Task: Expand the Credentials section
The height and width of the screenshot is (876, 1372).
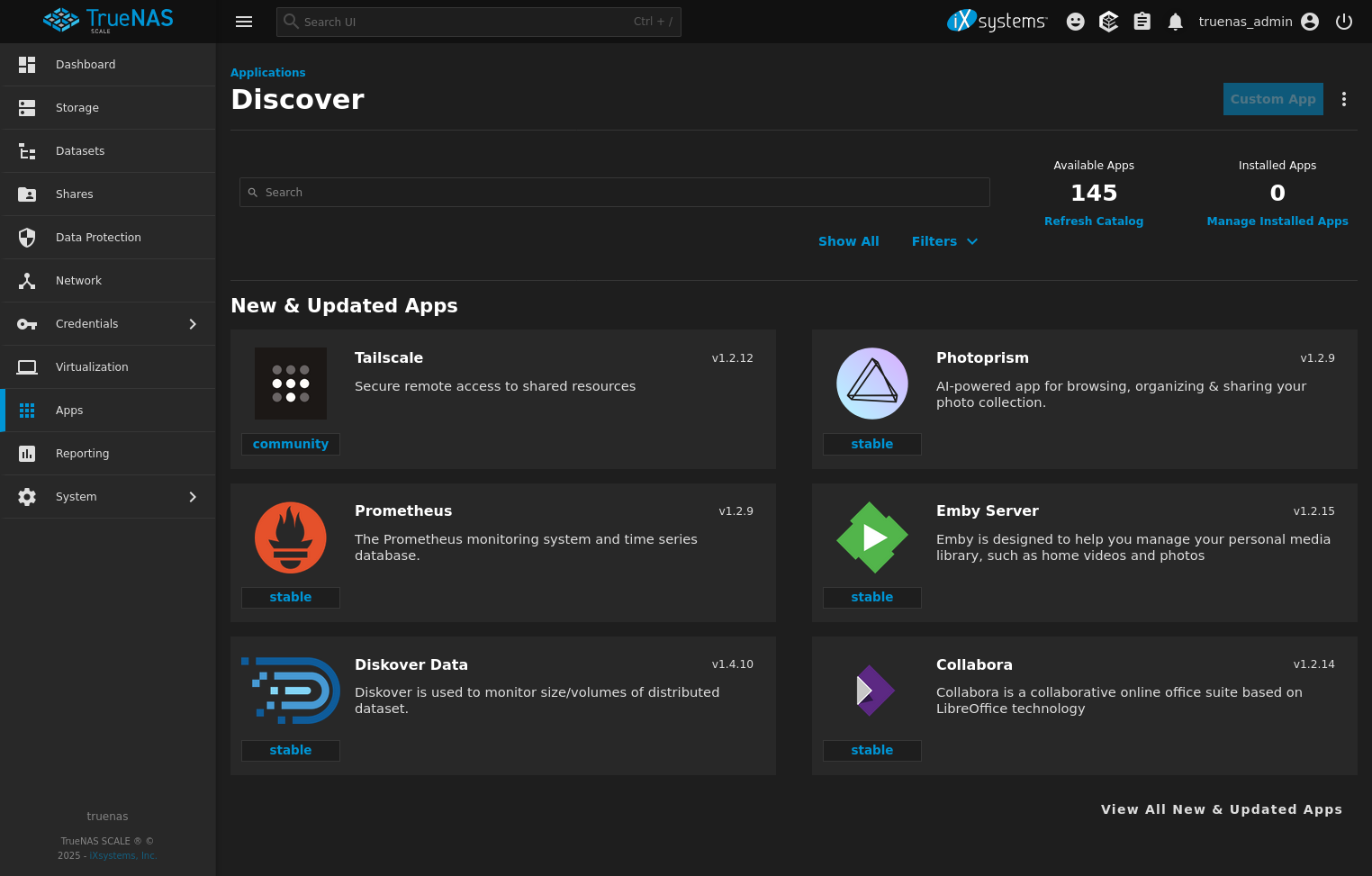Action: [192, 323]
